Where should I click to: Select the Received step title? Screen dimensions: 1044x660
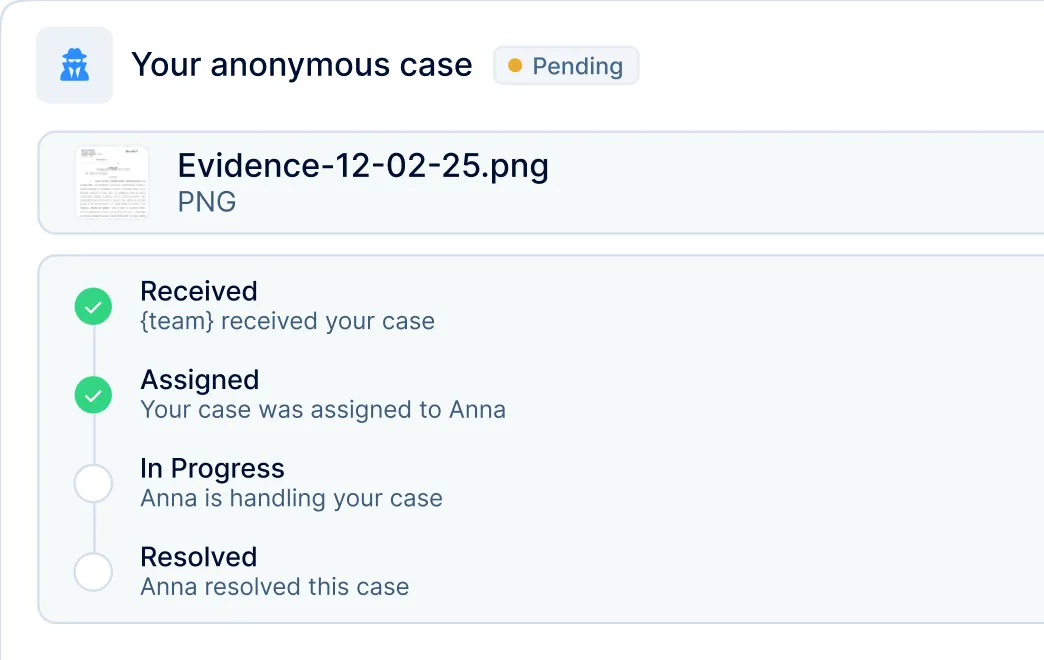click(x=199, y=291)
